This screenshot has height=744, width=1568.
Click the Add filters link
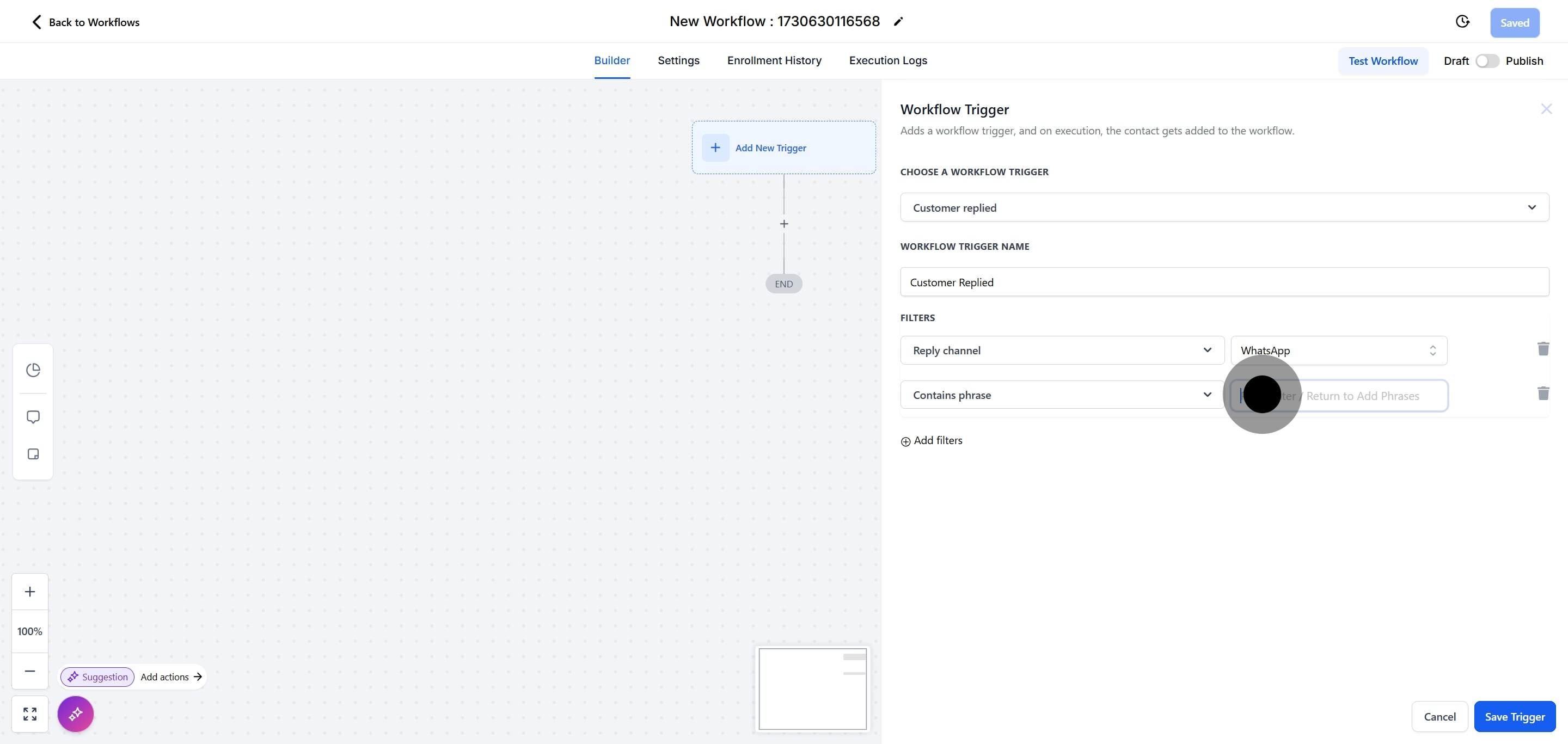click(932, 440)
